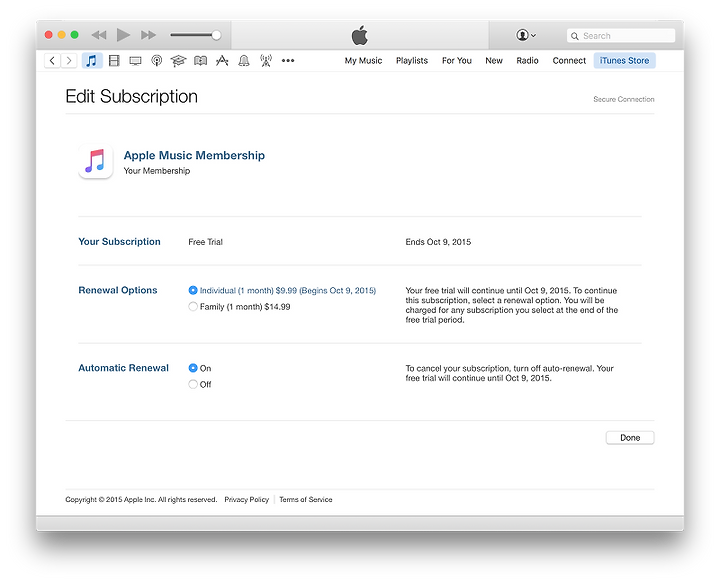The height and width of the screenshot is (583, 720).
Task: Click the Done button
Action: coord(630,437)
